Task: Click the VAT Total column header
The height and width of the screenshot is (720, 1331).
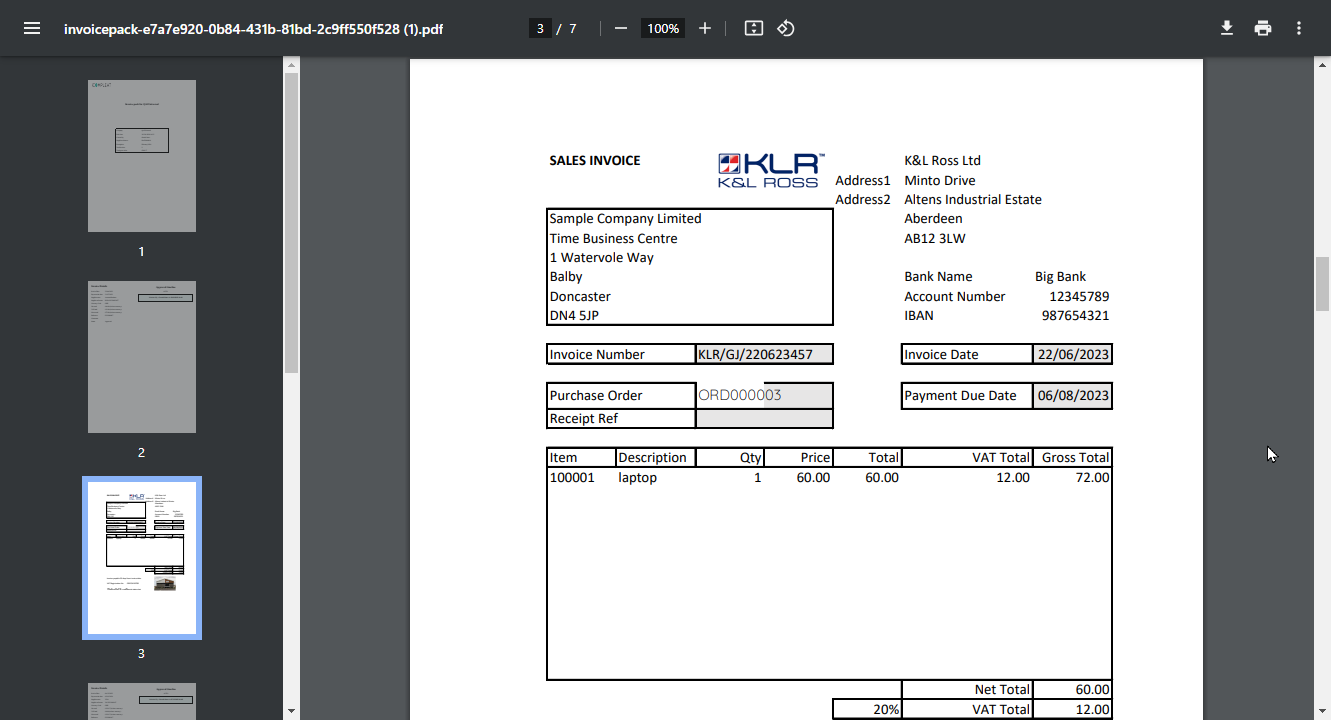Action: (x=1000, y=457)
